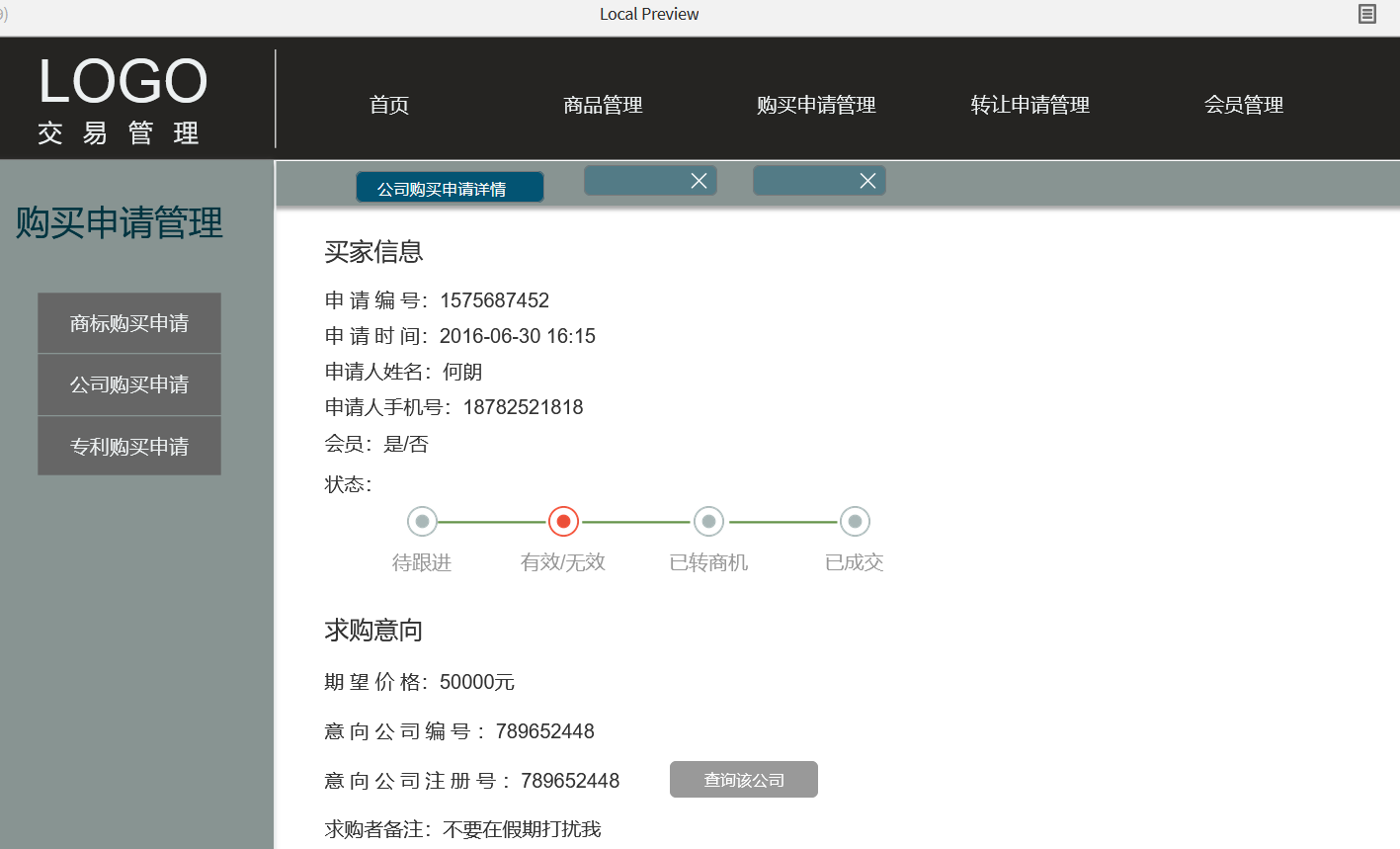Click the 会员: 是/否 text

coord(376,444)
